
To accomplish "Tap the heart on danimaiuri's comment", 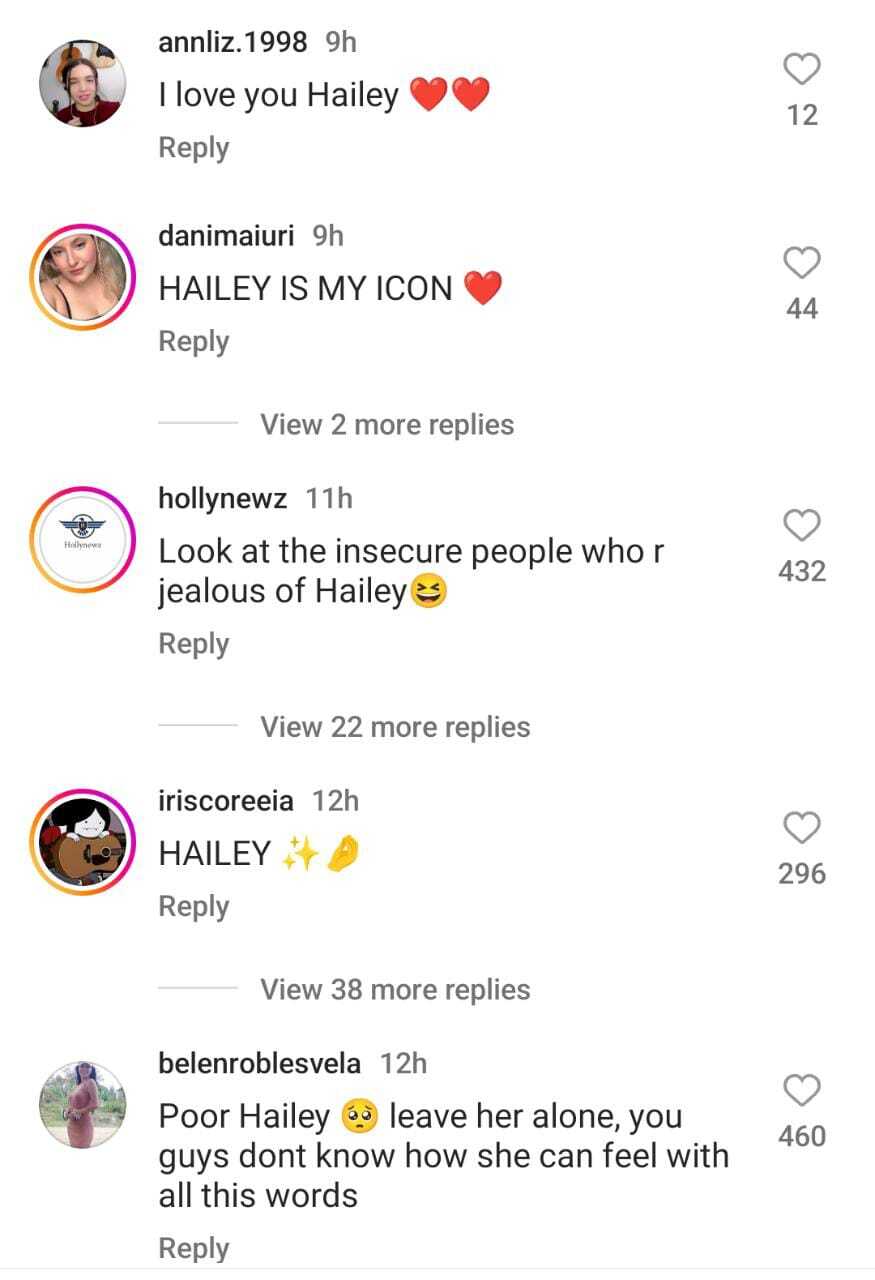I will tap(801, 263).
